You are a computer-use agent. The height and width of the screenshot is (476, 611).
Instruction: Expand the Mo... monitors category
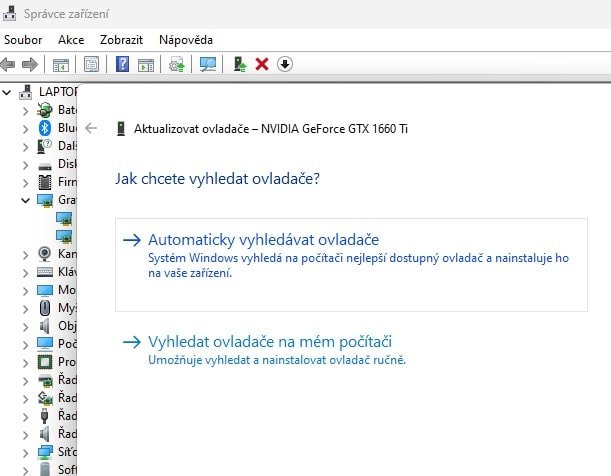(25, 291)
